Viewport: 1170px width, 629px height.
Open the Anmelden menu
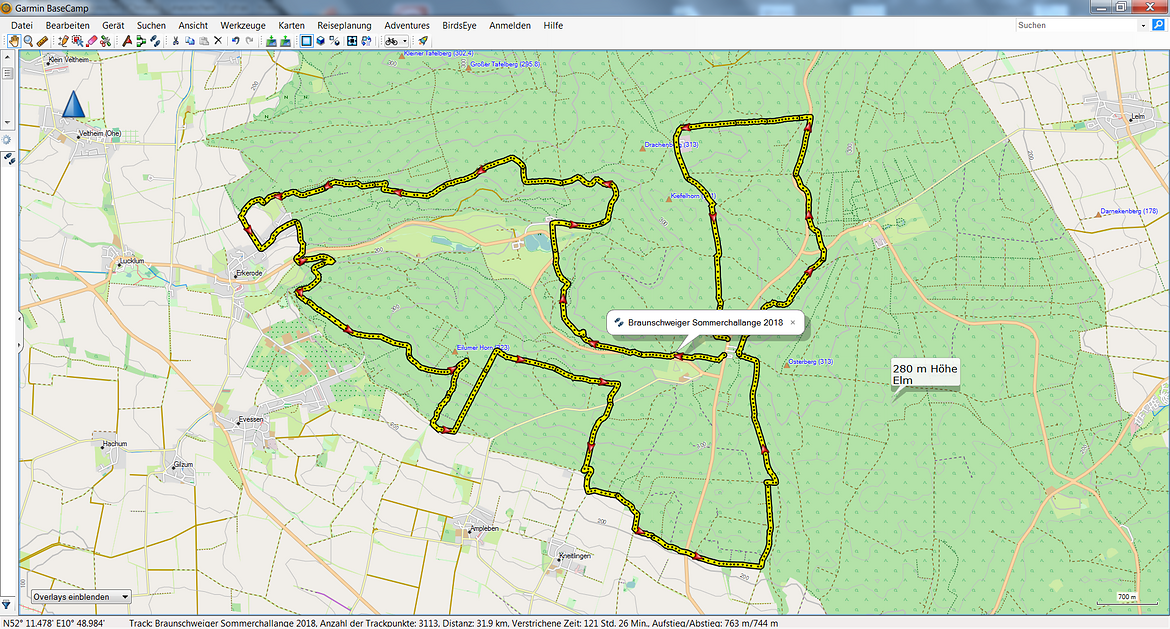coord(510,25)
